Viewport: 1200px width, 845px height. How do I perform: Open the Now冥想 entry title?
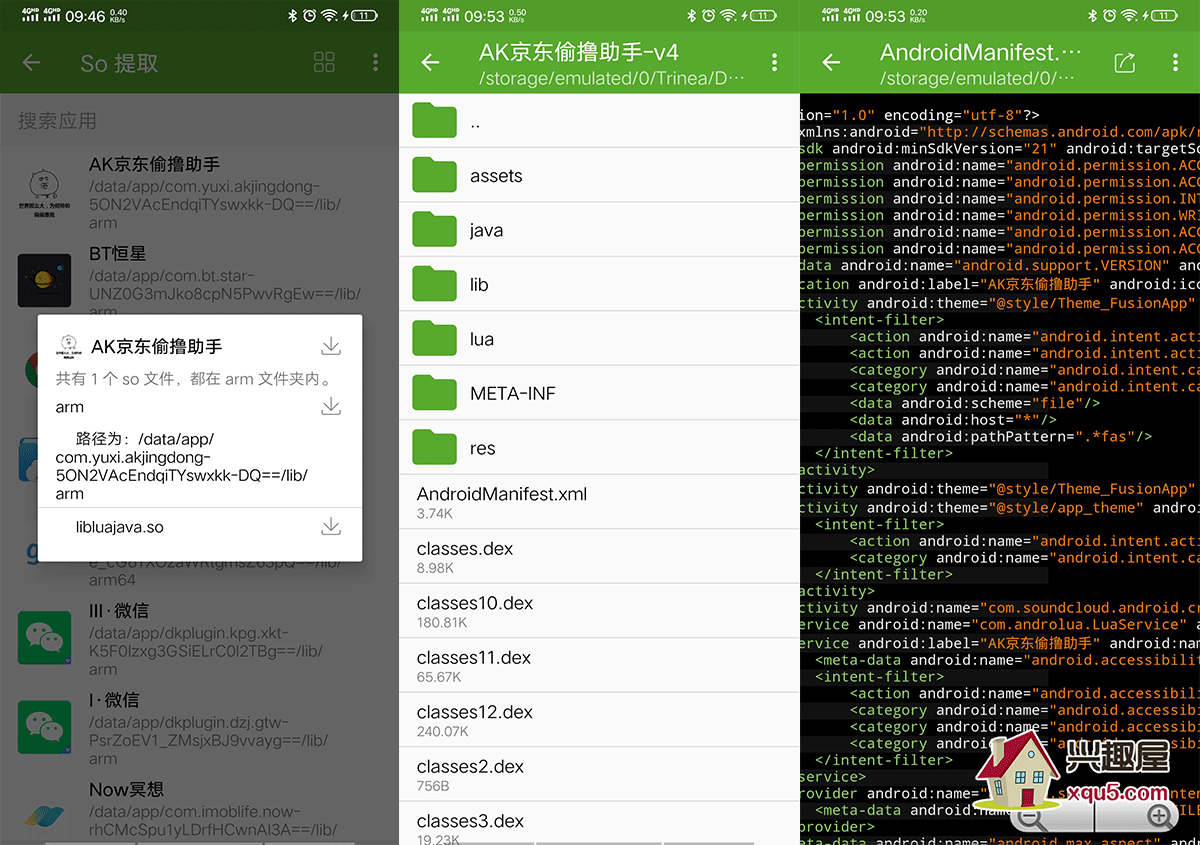pyautogui.click(x=126, y=790)
